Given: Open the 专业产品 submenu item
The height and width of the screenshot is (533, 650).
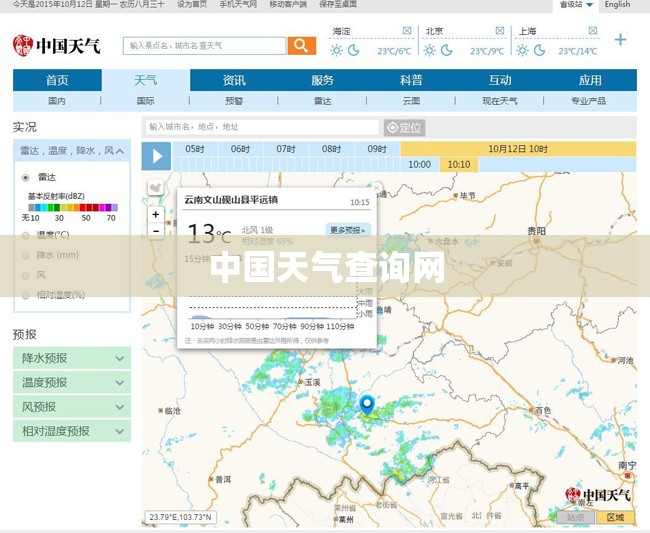Looking at the screenshot, I should point(589,101).
